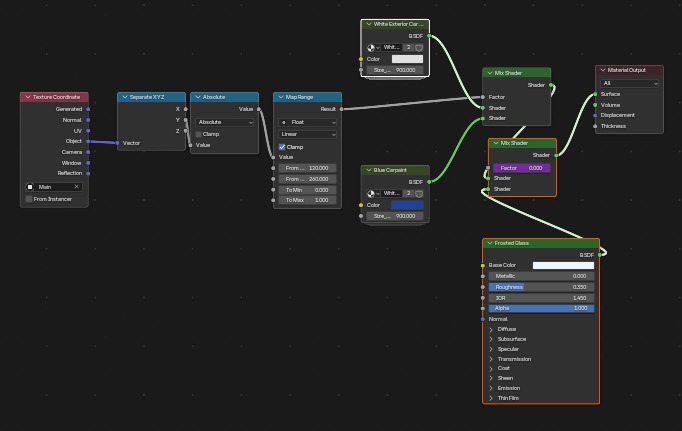Image resolution: width=682 pixels, height=431 pixels.
Task: Disable Clamp checkbox in the Map Range node
Action: pyautogui.click(x=282, y=147)
